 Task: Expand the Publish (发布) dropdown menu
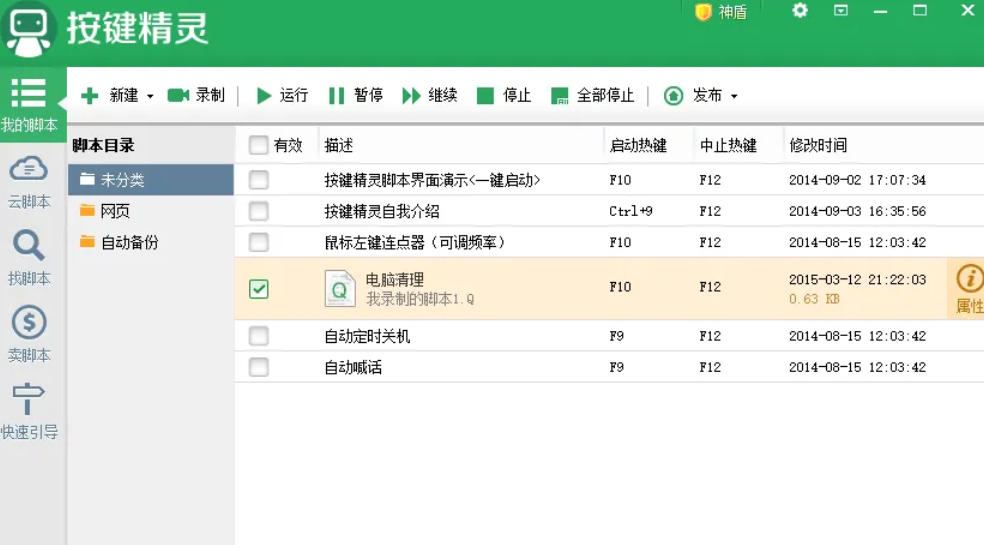pyautogui.click(x=733, y=96)
